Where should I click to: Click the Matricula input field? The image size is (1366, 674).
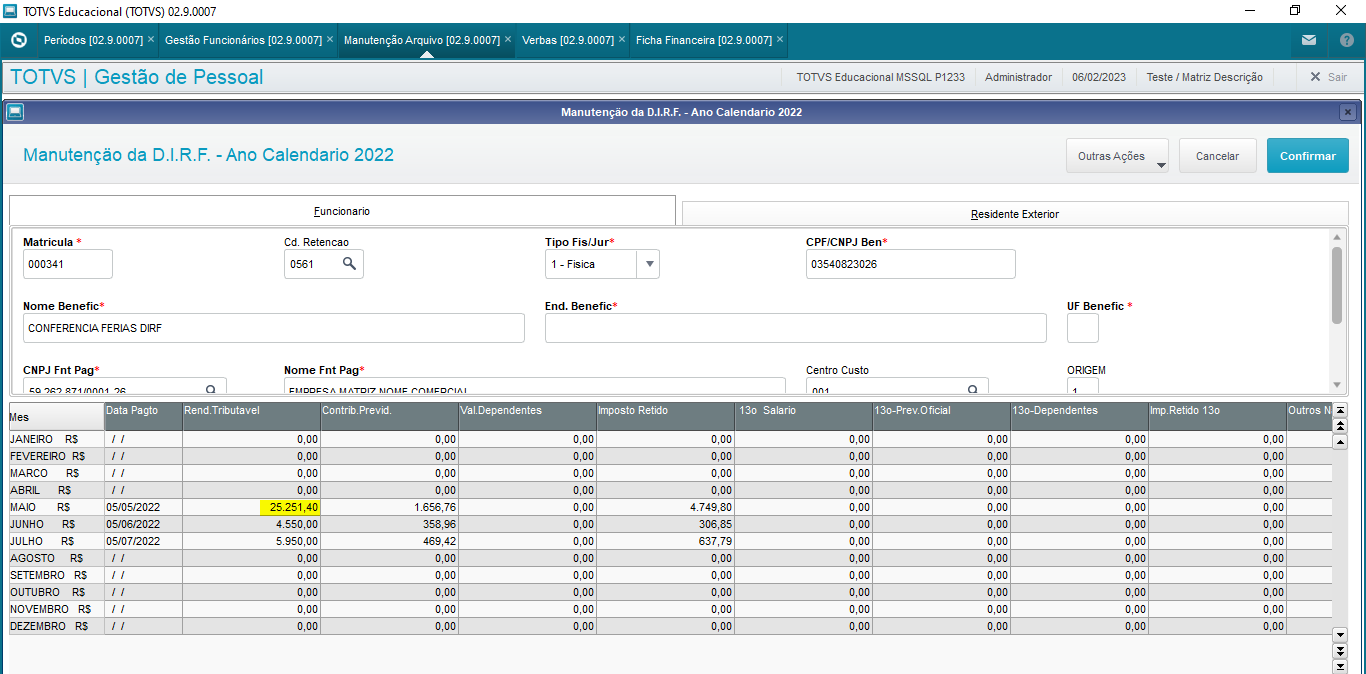click(68, 264)
